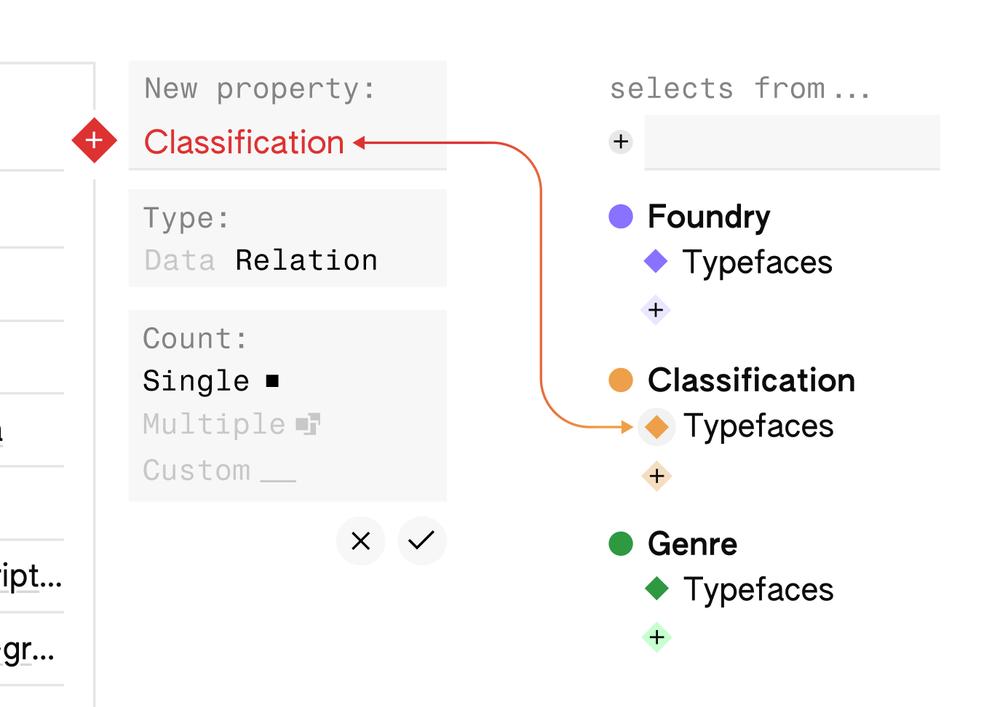The width and height of the screenshot is (1000, 707).
Task: Select Single count option
Action: pyautogui.click(x=196, y=381)
